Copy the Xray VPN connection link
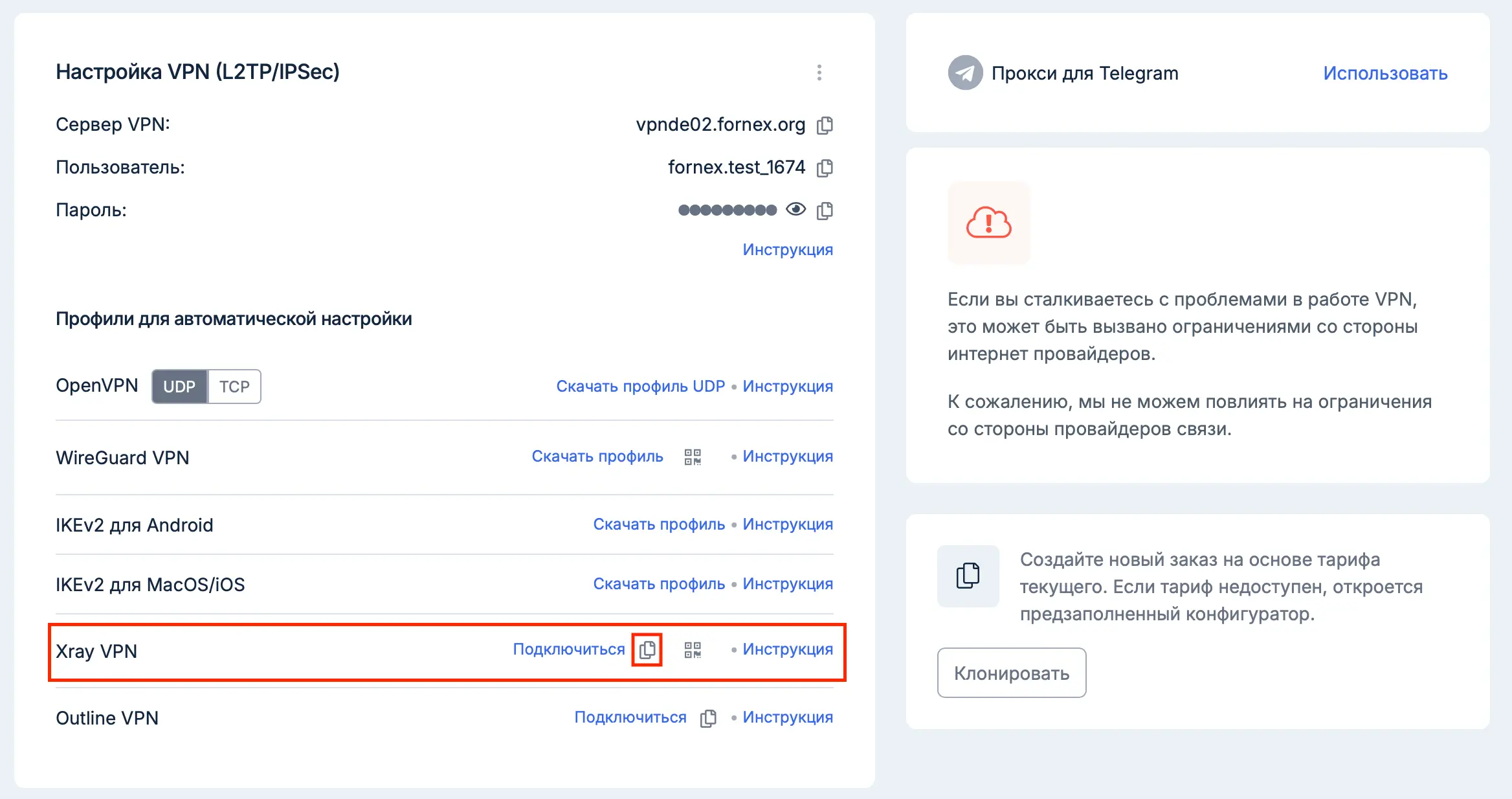The width and height of the screenshot is (1512, 799). pos(647,649)
